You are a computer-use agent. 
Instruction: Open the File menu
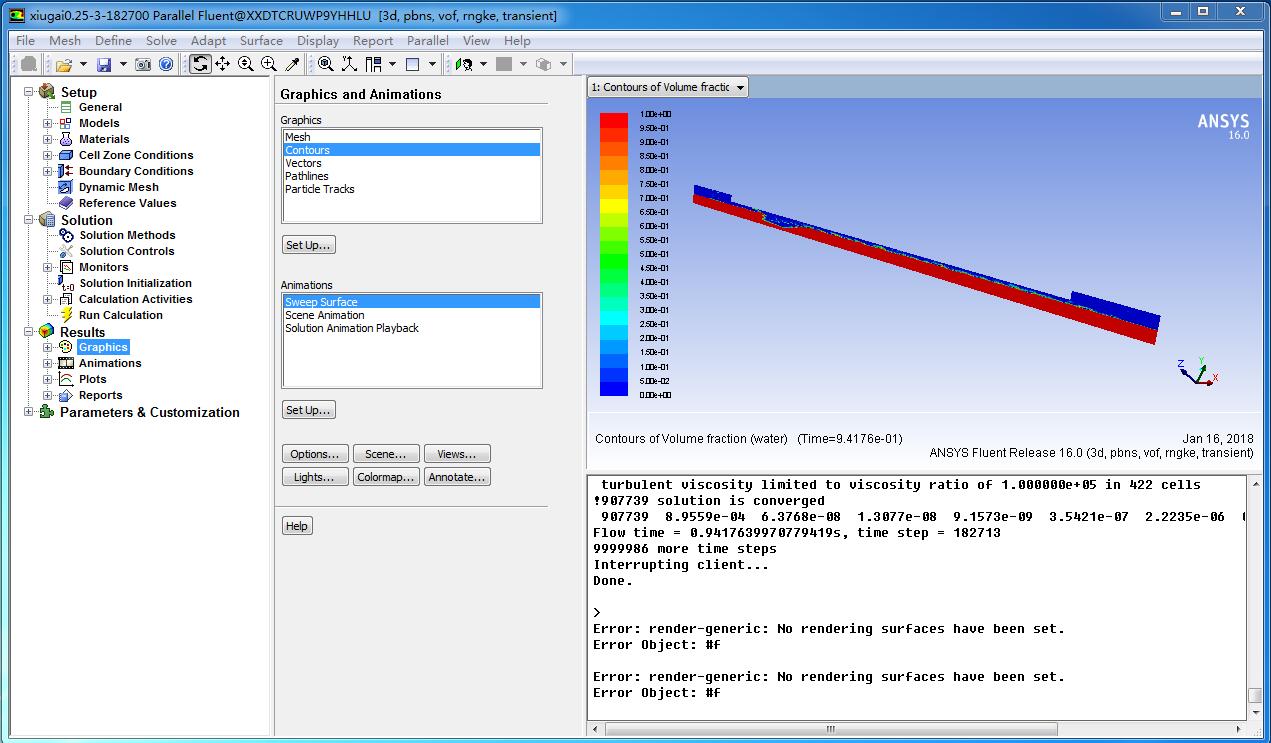[x=26, y=41]
